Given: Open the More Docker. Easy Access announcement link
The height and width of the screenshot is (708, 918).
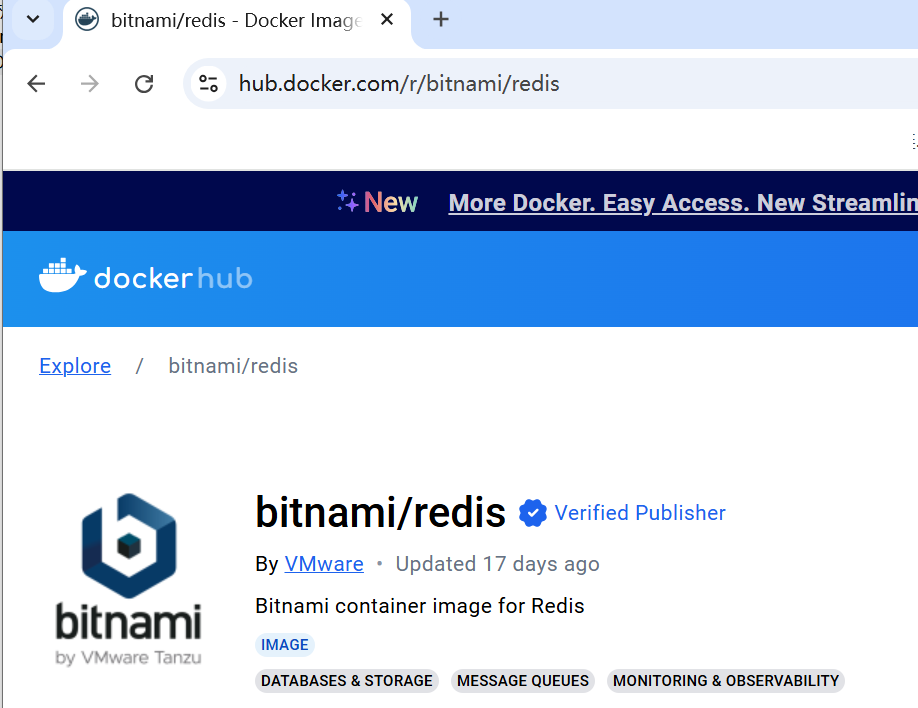Looking at the screenshot, I should pyautogui.click(x=683, y=203).
